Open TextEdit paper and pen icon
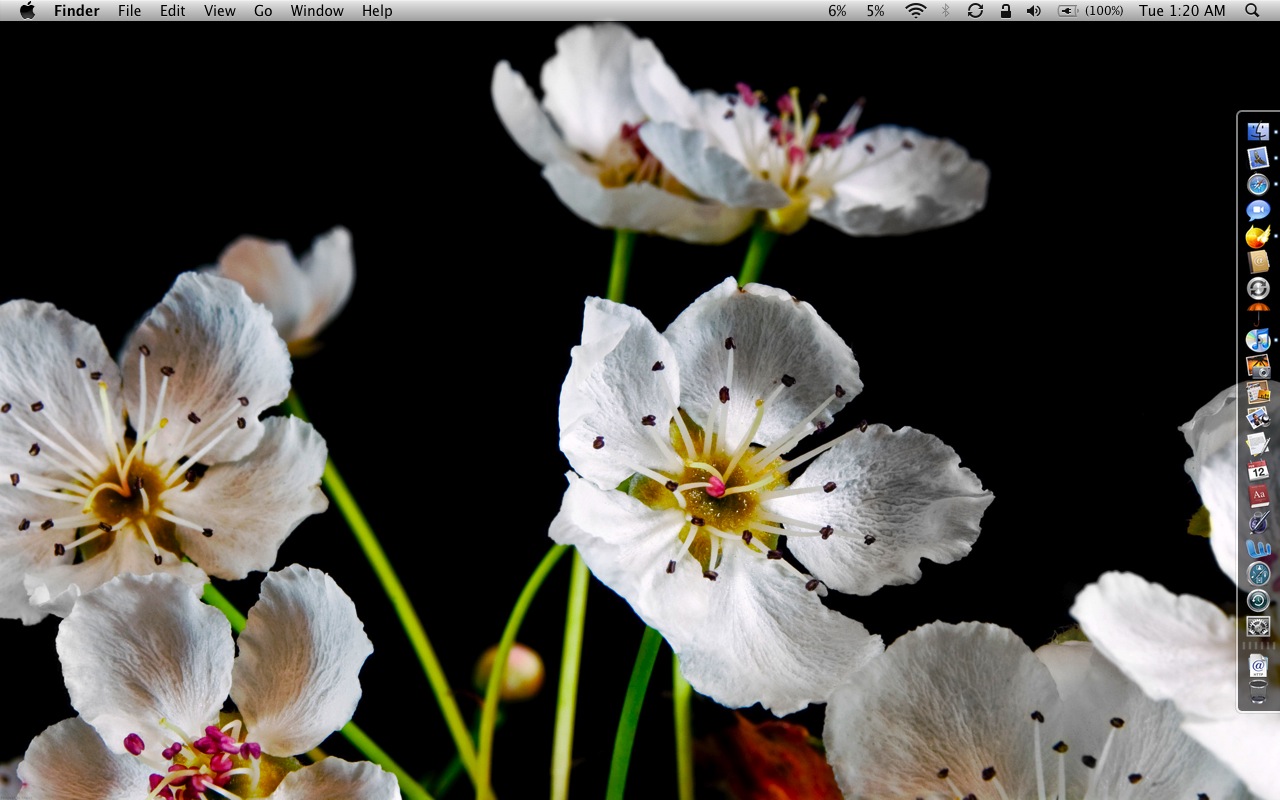The width and height of the screenshot is (1280, 800). click(x=1258, y=444)
